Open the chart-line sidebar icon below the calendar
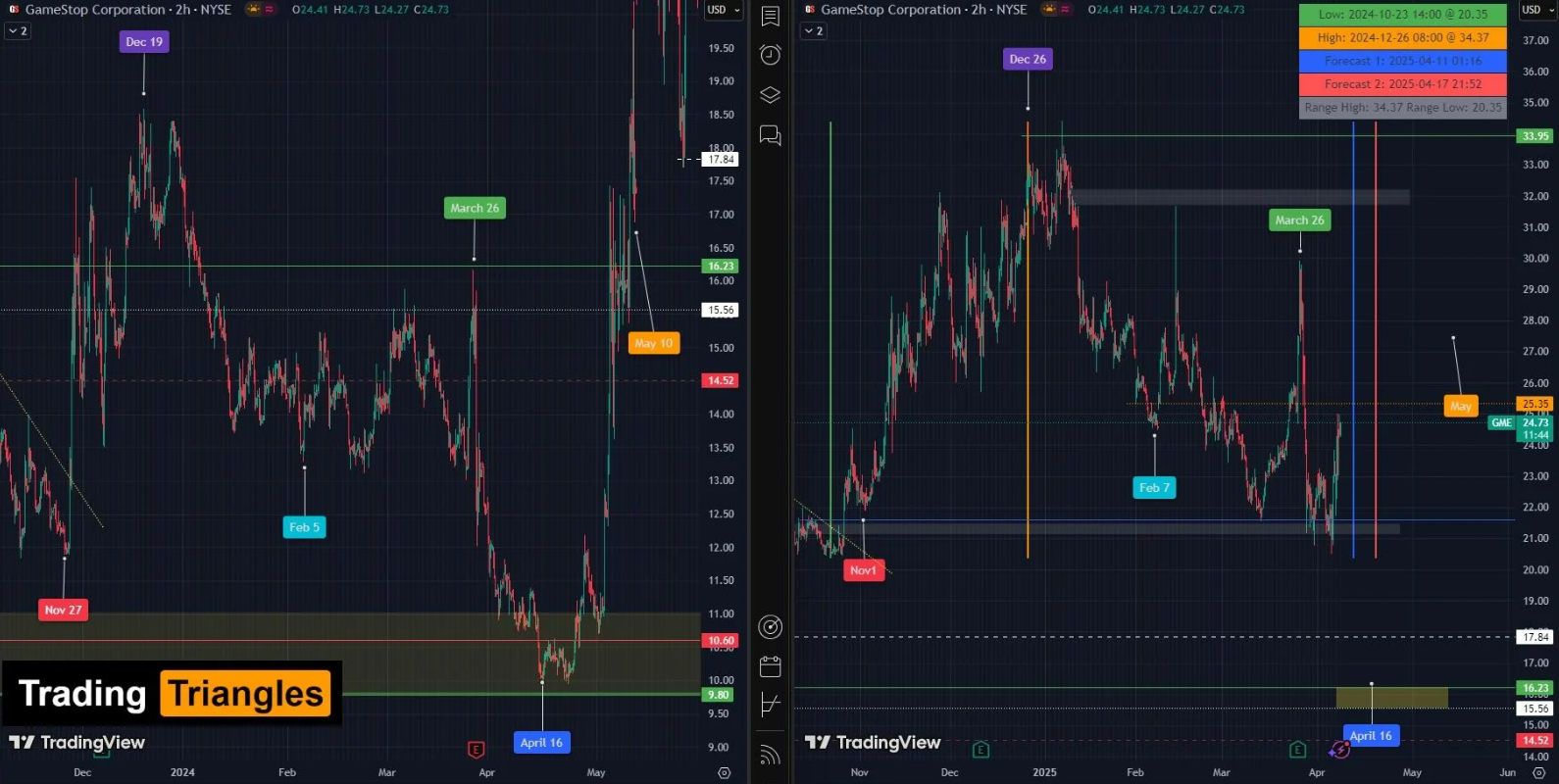This screenshot has height=784, width=1559. [x=771, y=704]
